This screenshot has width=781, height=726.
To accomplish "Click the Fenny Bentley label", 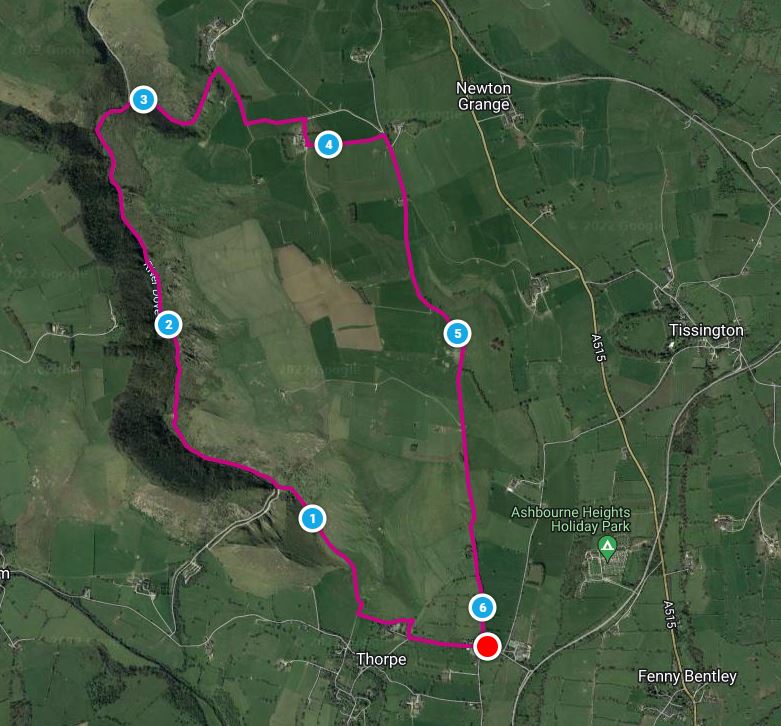I will pos(687,676).
